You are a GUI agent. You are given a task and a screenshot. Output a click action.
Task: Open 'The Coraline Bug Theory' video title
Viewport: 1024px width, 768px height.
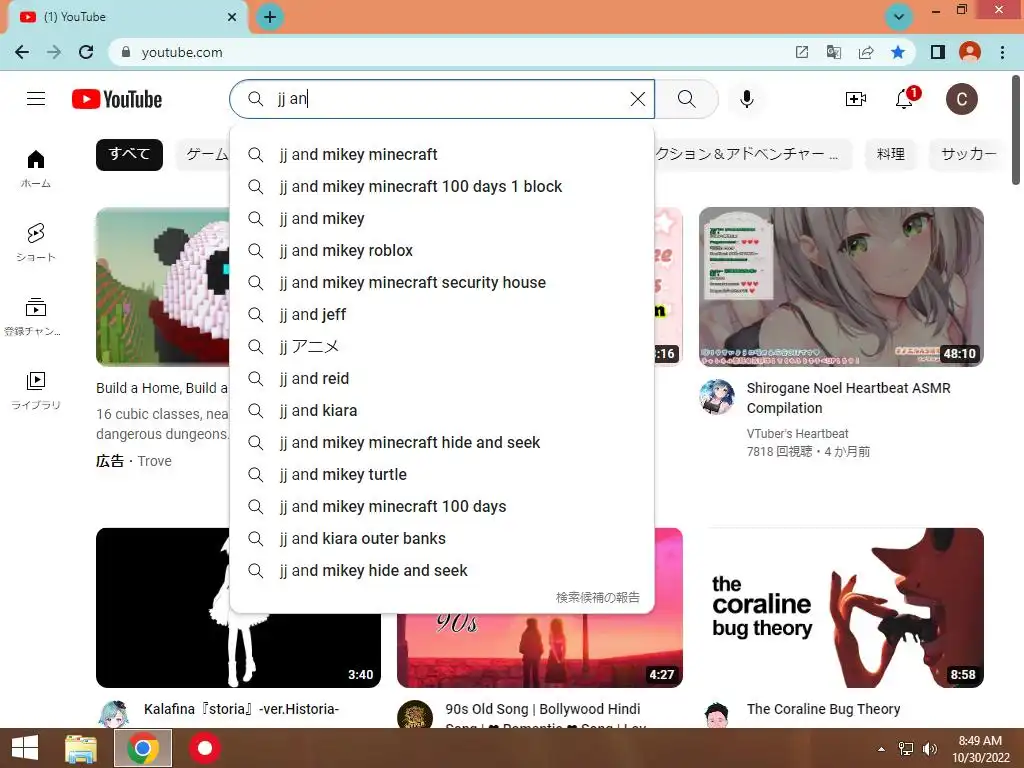[824, 709]
